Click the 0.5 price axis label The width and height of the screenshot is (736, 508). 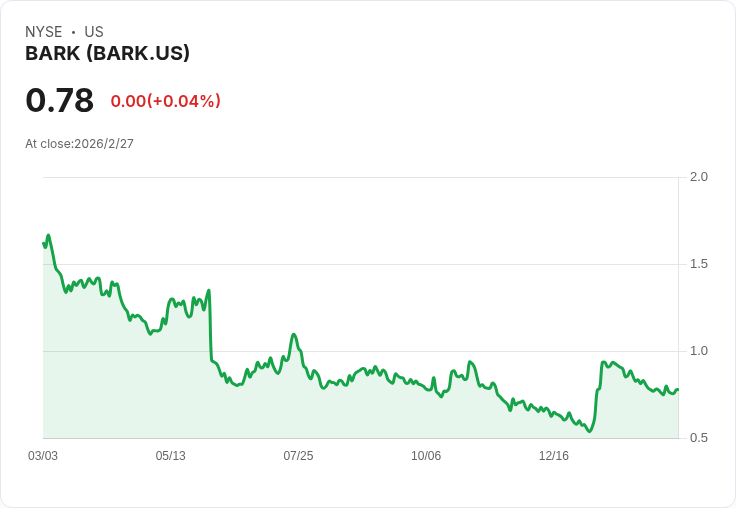[698, 438]
